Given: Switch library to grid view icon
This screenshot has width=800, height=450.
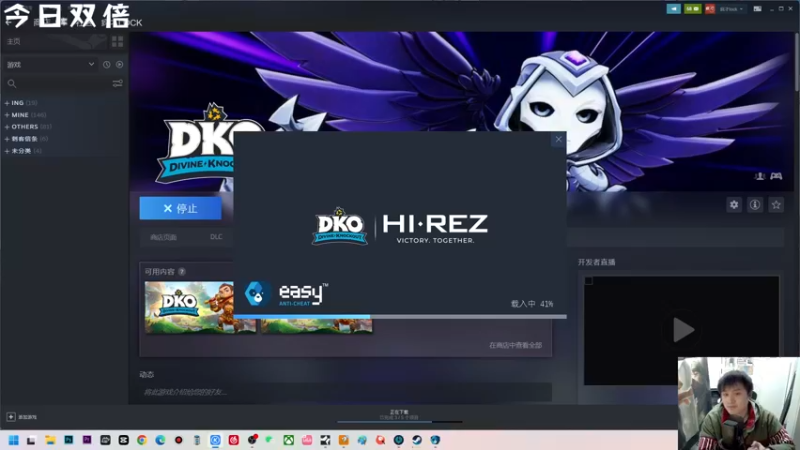Looking at the screenshot, I should (117, 41).
